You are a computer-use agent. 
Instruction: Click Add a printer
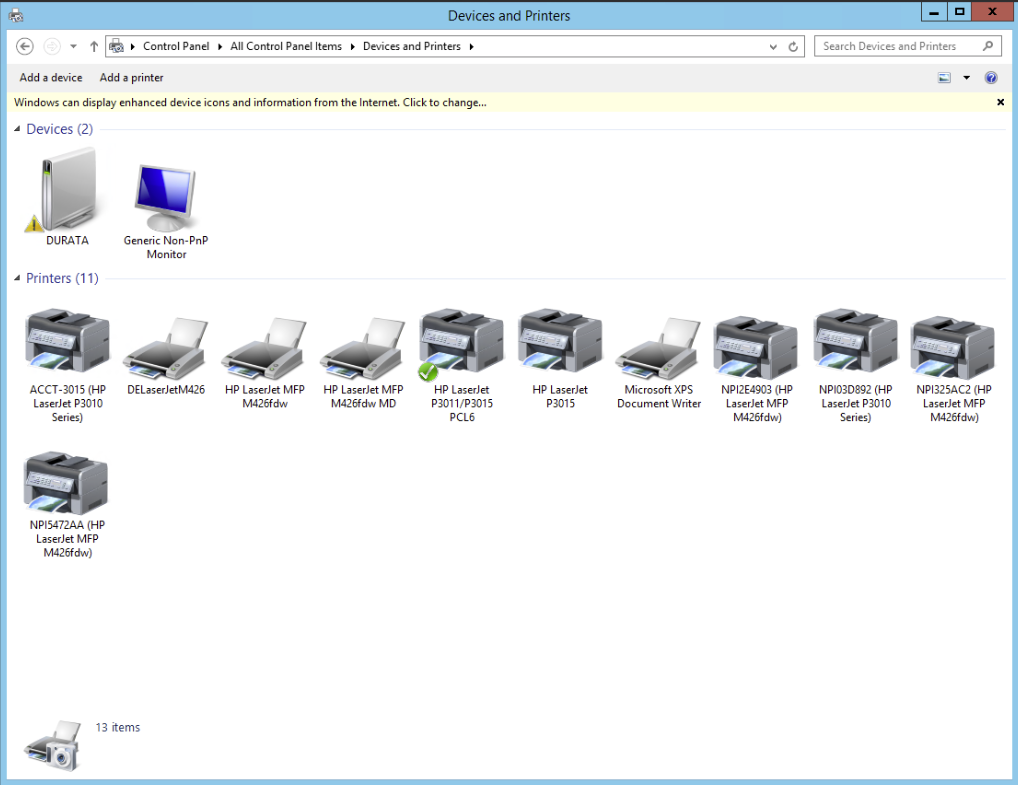coord(131,78)
